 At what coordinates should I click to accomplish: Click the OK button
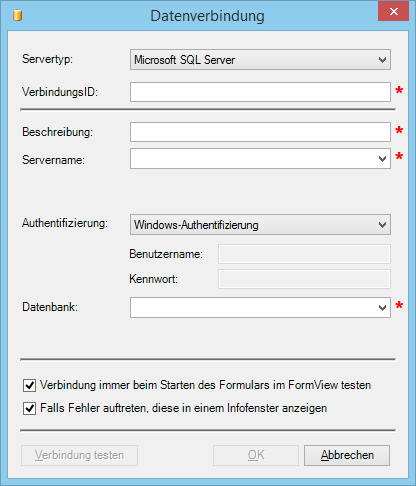pyautogui.click(x=256, y=455)
